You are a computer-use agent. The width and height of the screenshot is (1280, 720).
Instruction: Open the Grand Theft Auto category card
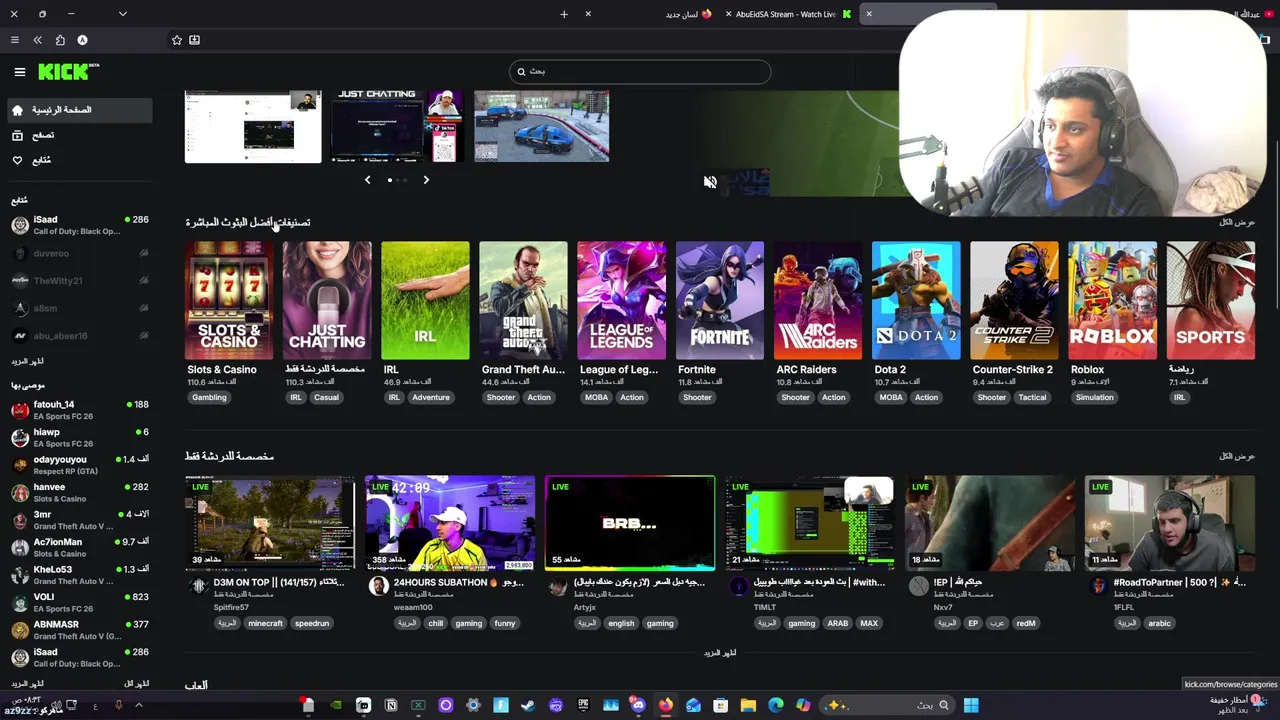(x=523, y=300)
